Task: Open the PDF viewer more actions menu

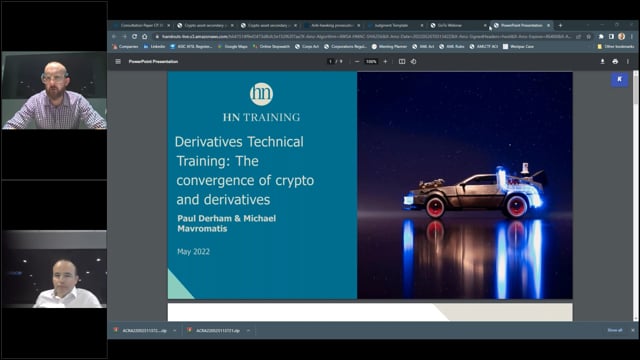Action: pos(628,62)
